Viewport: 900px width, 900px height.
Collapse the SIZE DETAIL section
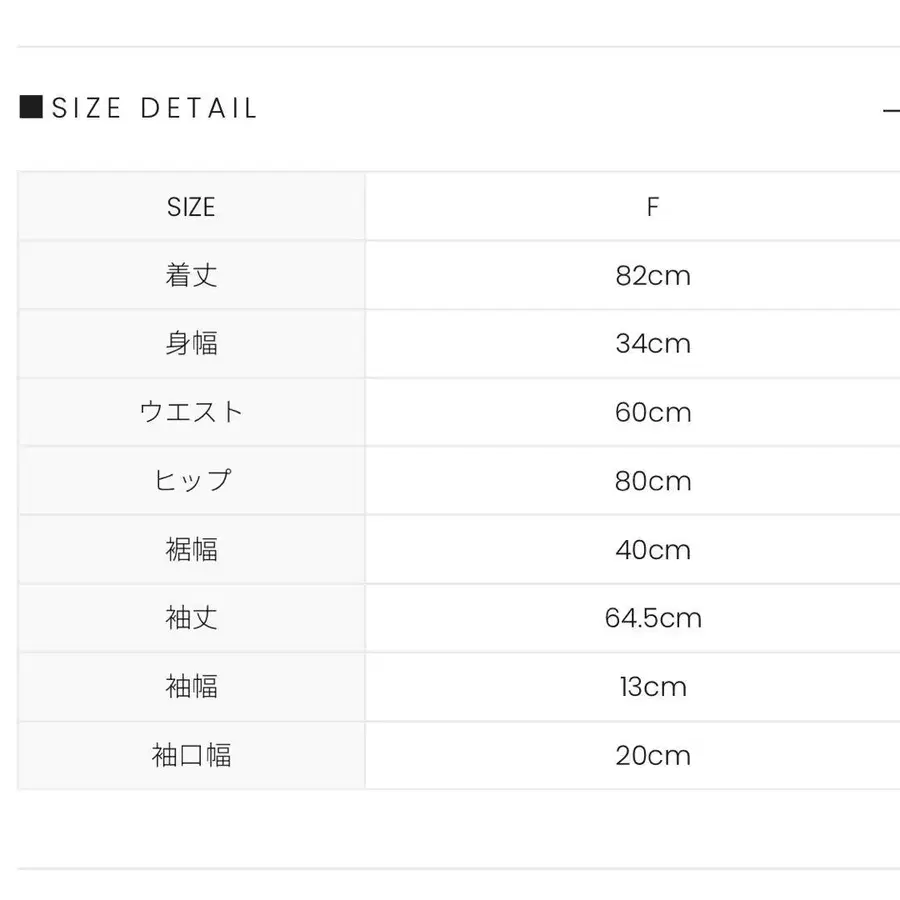click(893, 108)
